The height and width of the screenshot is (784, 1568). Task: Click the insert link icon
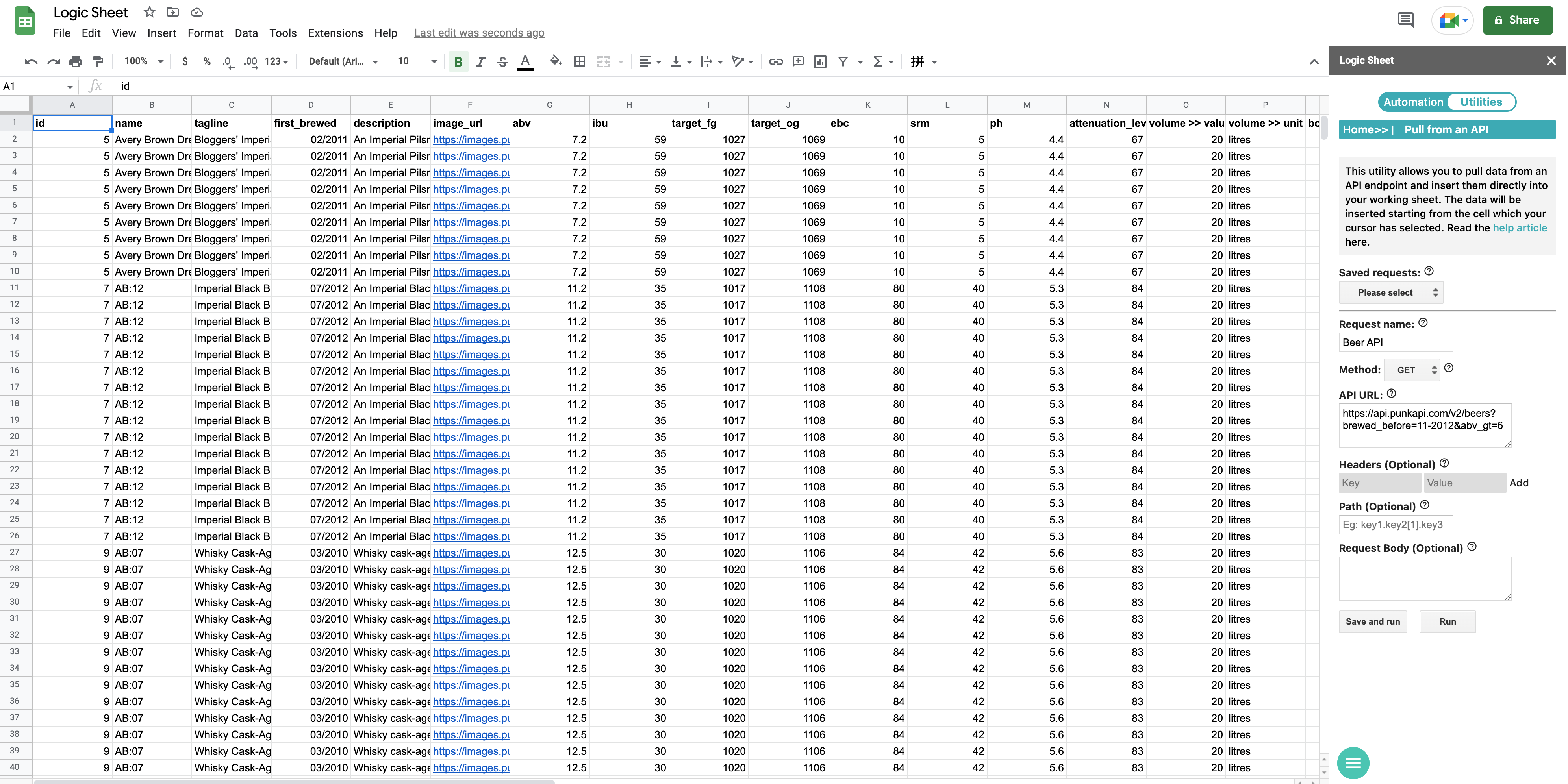pos(775,61)
